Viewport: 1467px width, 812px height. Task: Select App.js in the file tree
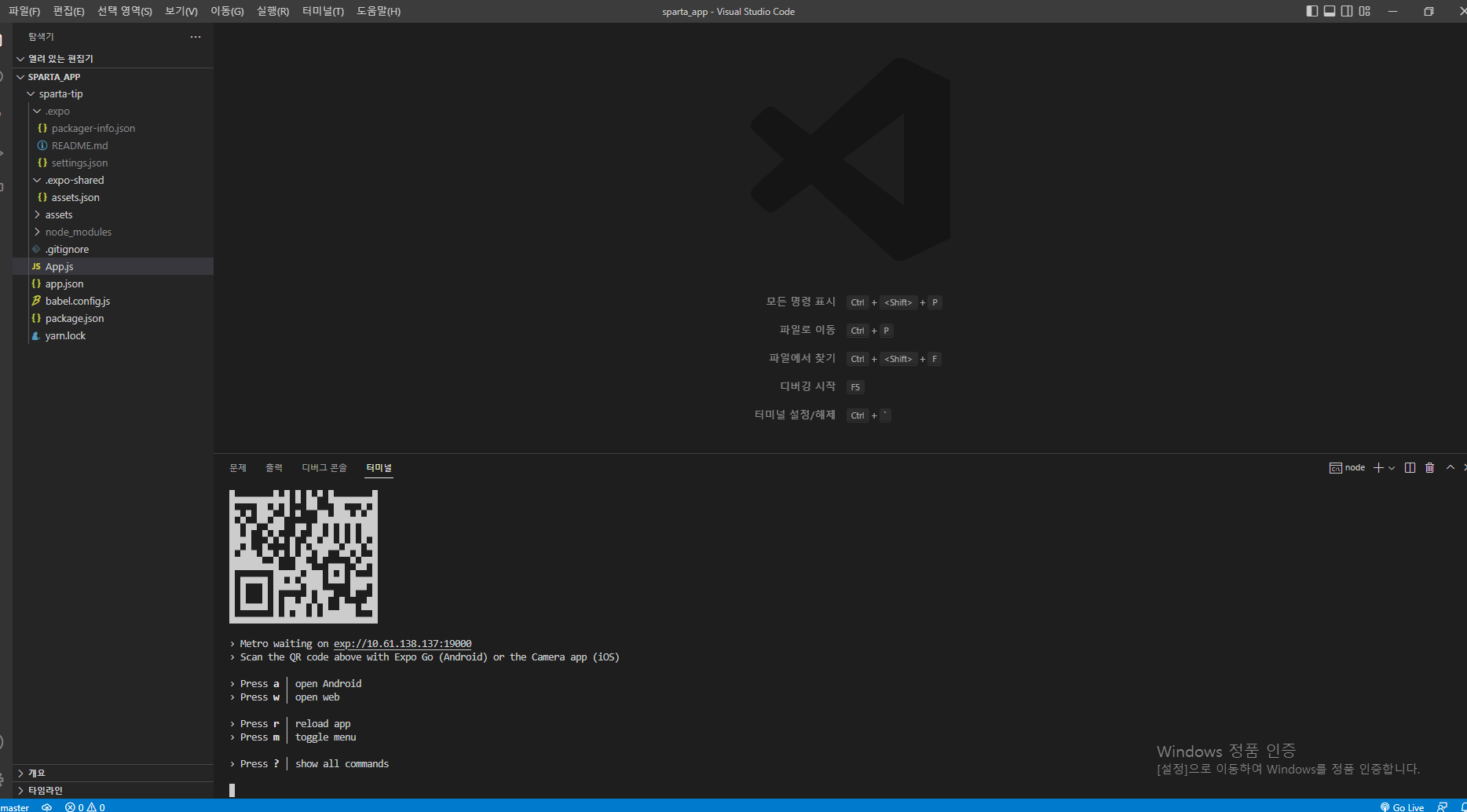click(x=113, y=267)
